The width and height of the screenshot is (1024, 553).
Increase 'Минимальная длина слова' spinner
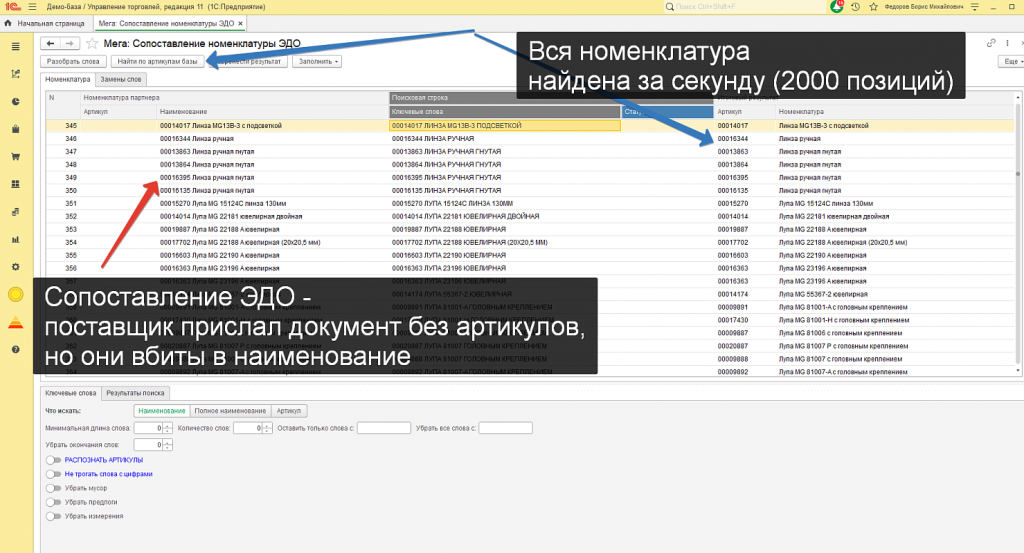click(167, 426)
